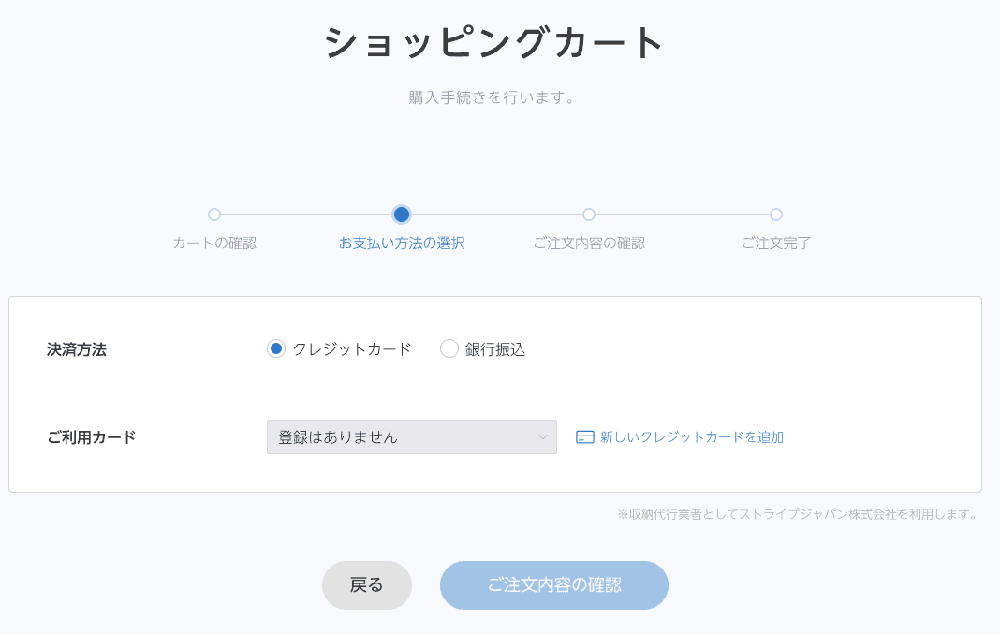The width and height of the screenshot is (1000, 635).
Task: Click the credit card icon beside the add-card link
Action: coord(585,437)
